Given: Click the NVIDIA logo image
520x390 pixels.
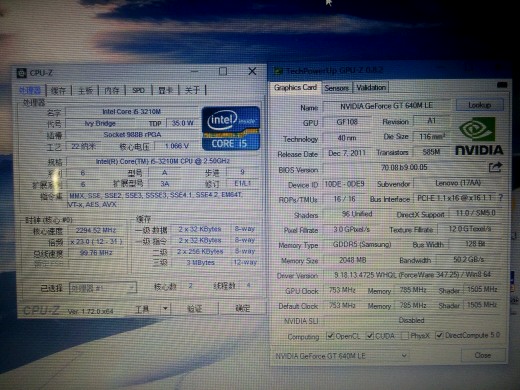Looking at the screenshot, I should click(x=479, y=137).
